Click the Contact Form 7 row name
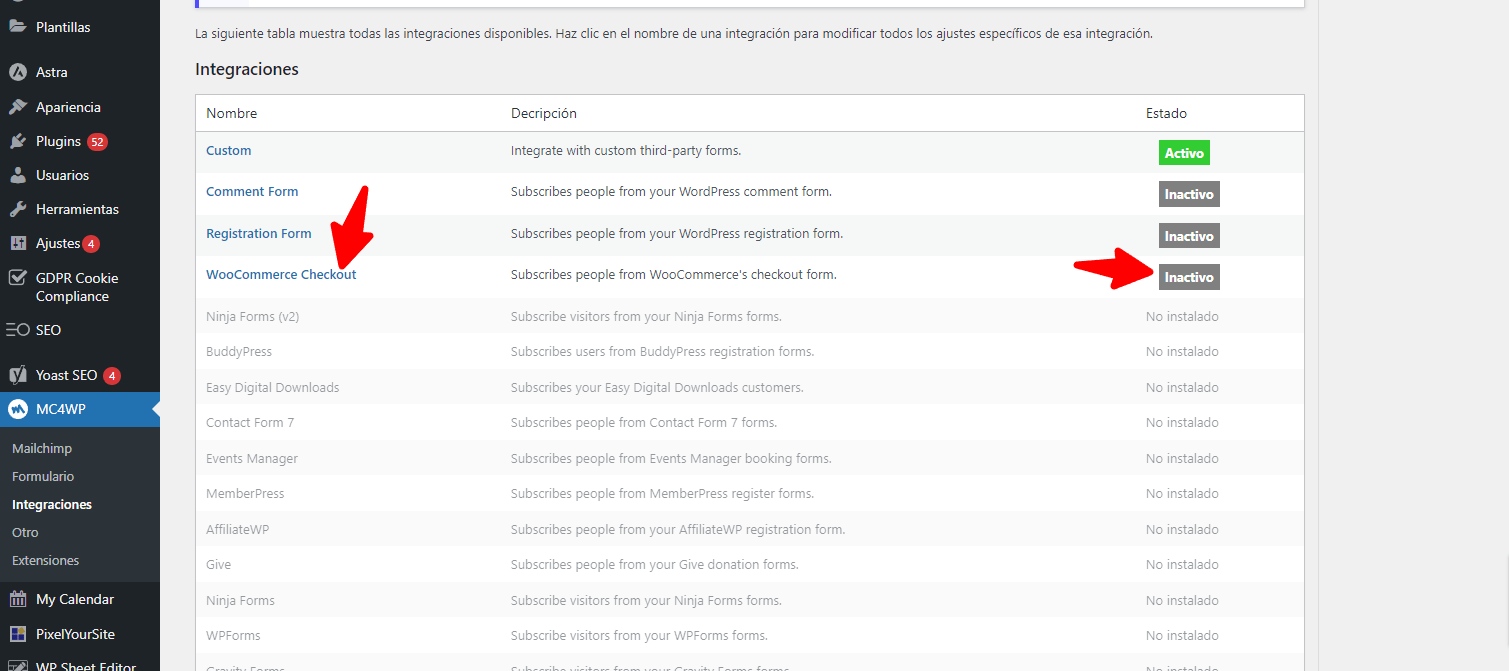This screenshot has width=1509, height=671. (250, 422)
